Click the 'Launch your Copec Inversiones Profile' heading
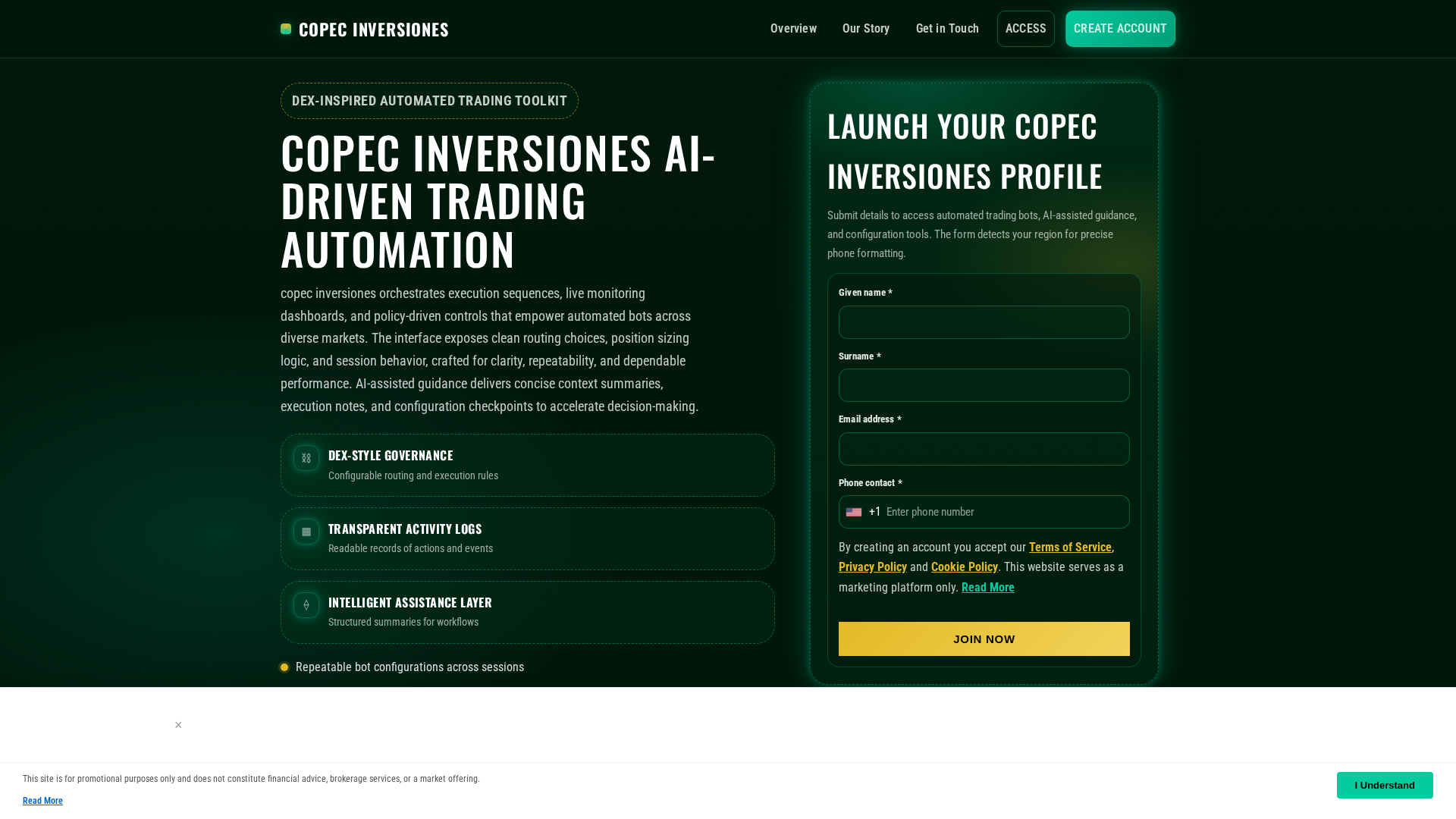 (x=965, y=151)
